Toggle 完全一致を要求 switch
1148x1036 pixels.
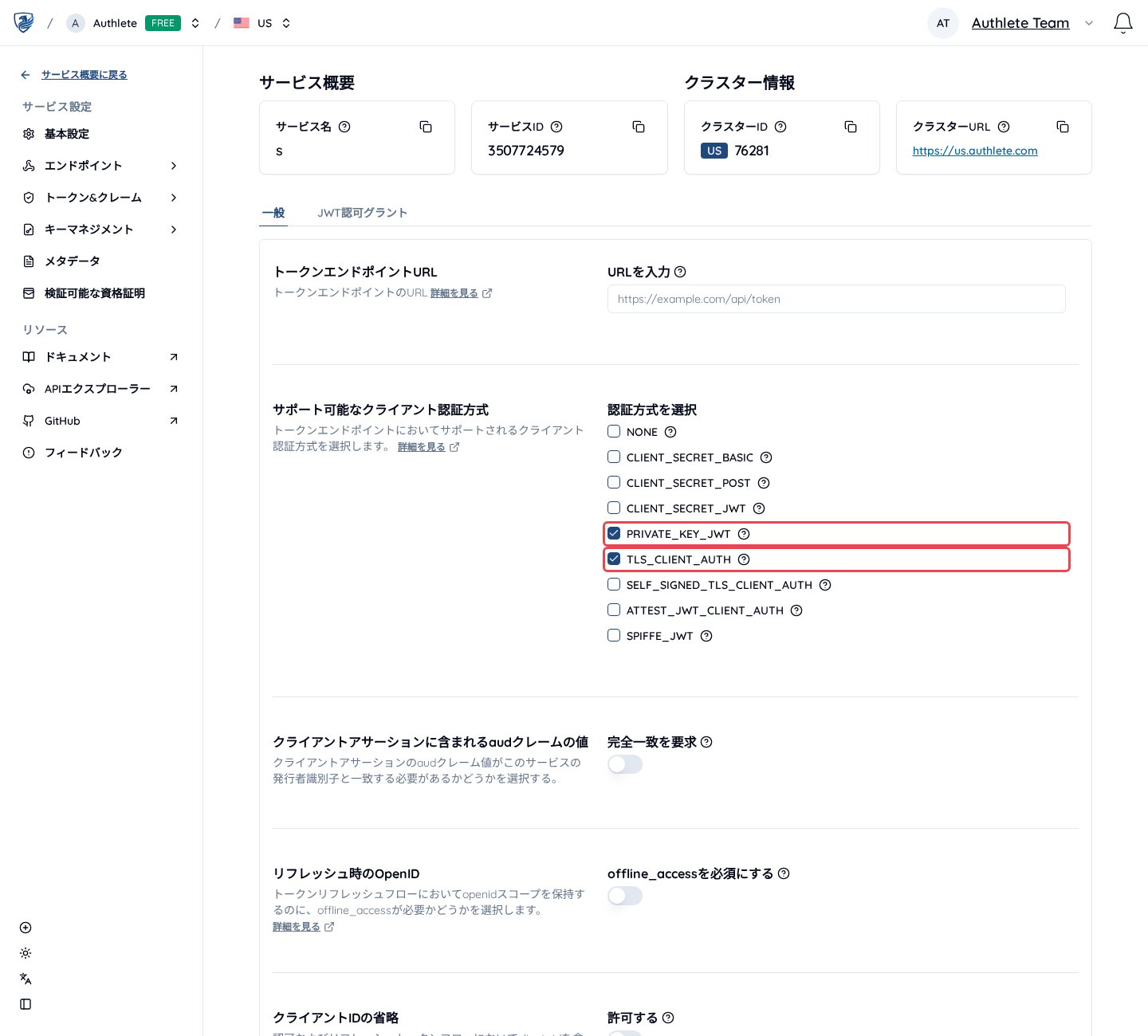coord(625,764)
